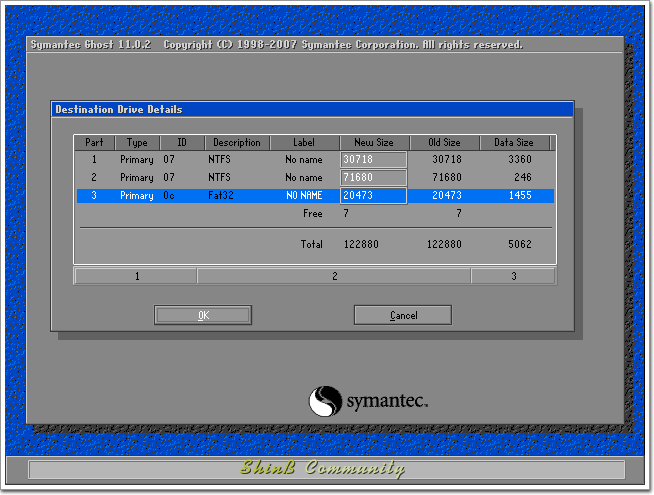Viewport: 654px width, 495px height.
Task: Click total Data Size value 5062
Action: pyautogui.click(x=520, y=244)
